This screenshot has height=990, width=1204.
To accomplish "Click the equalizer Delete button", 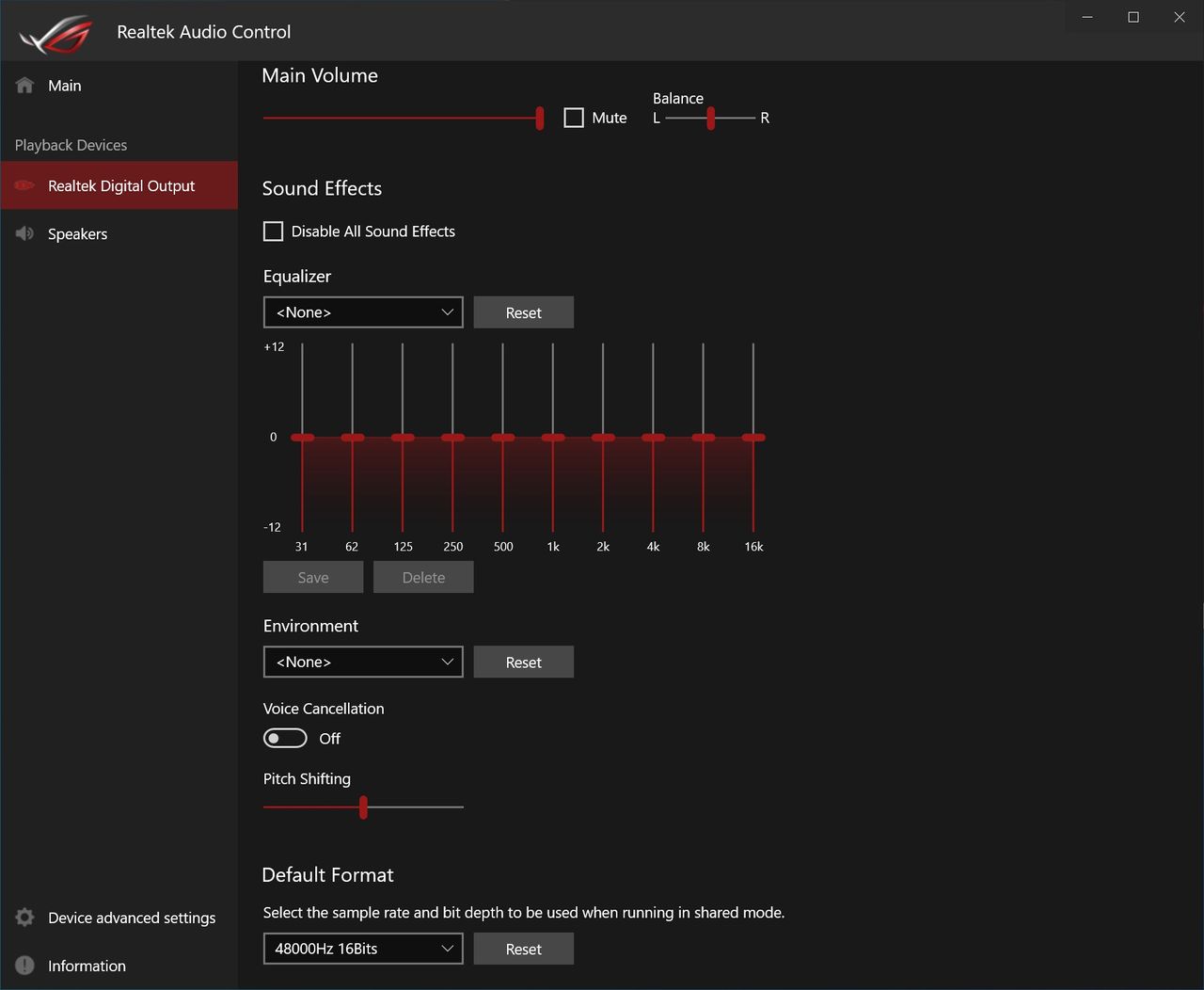I will pyautogui.click(x=423, y=577).
